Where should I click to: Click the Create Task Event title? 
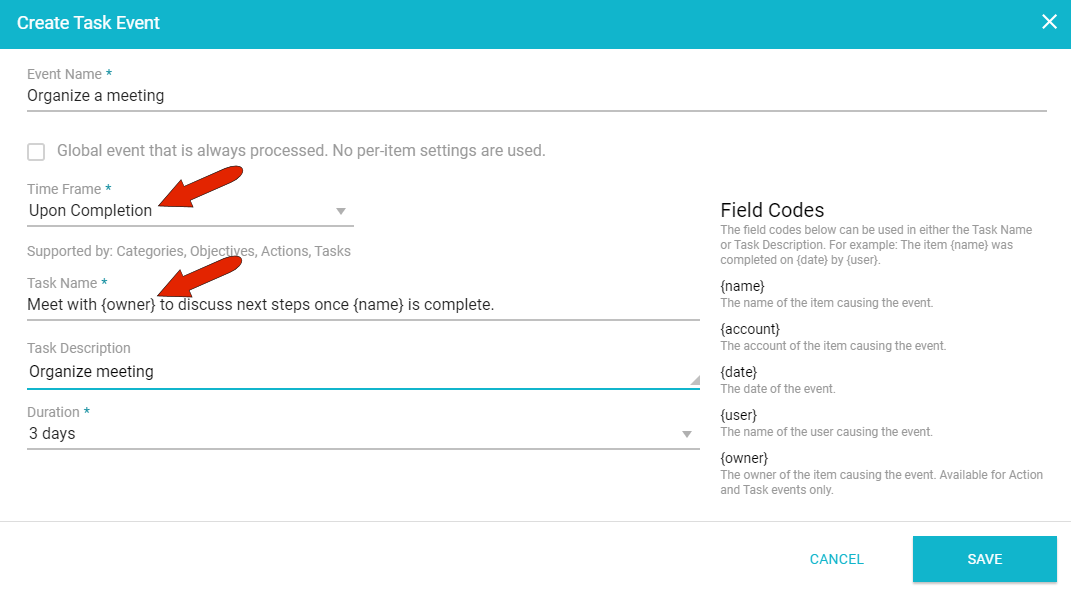(x=88, y=22)
